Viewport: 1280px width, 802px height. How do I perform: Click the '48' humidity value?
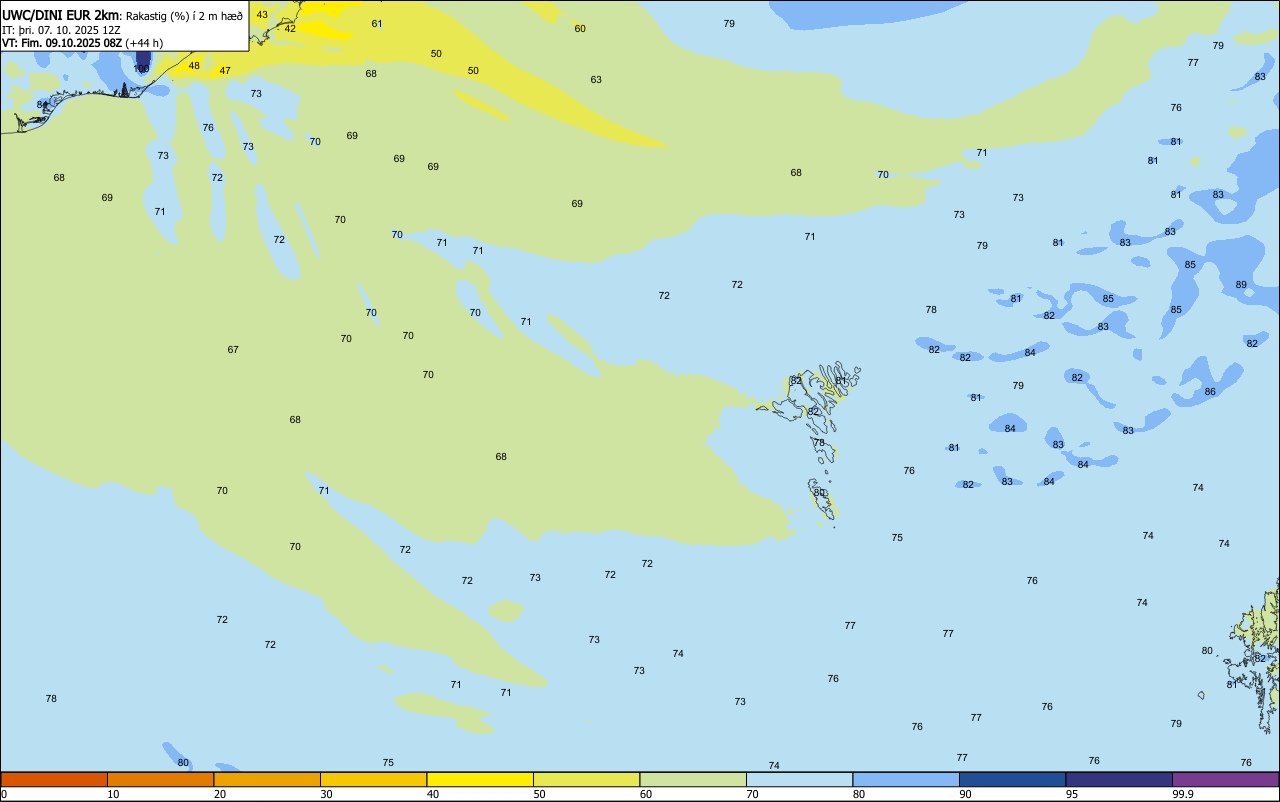[194, 66]
